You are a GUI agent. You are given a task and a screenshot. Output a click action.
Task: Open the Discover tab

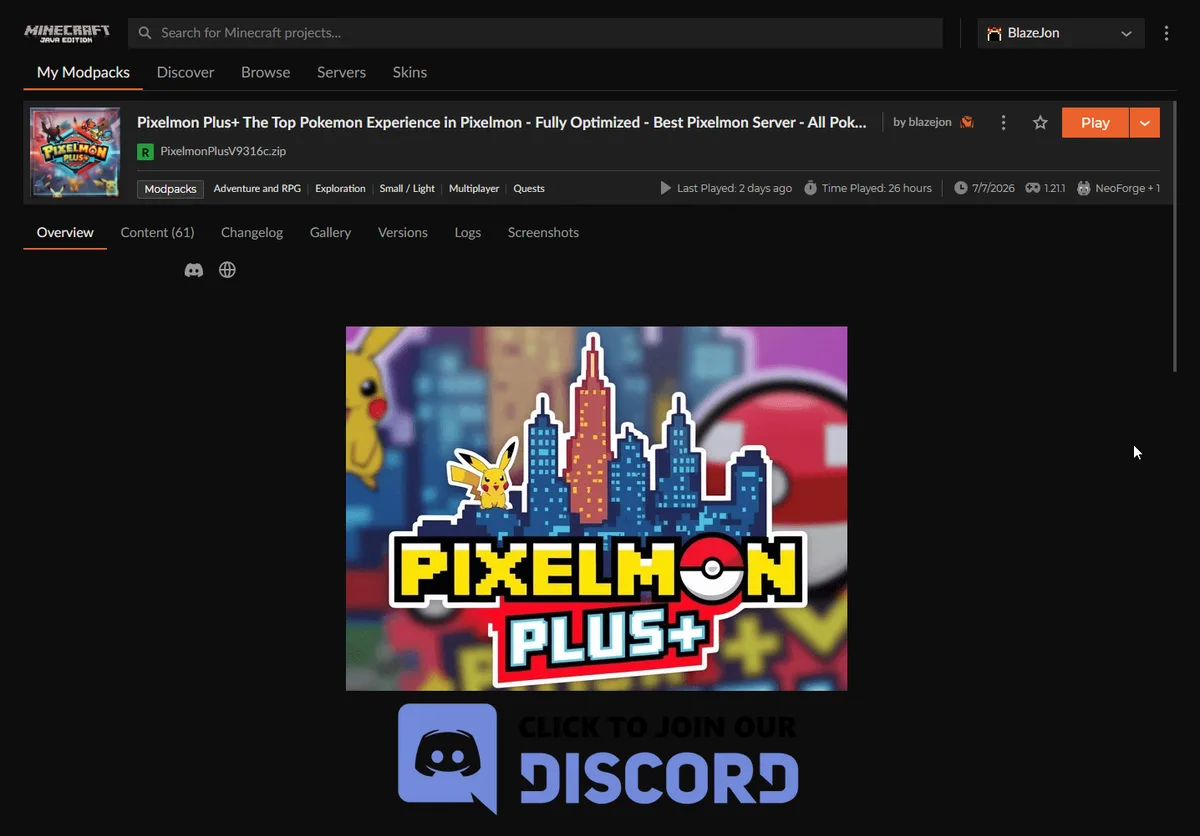coord(185,72)
